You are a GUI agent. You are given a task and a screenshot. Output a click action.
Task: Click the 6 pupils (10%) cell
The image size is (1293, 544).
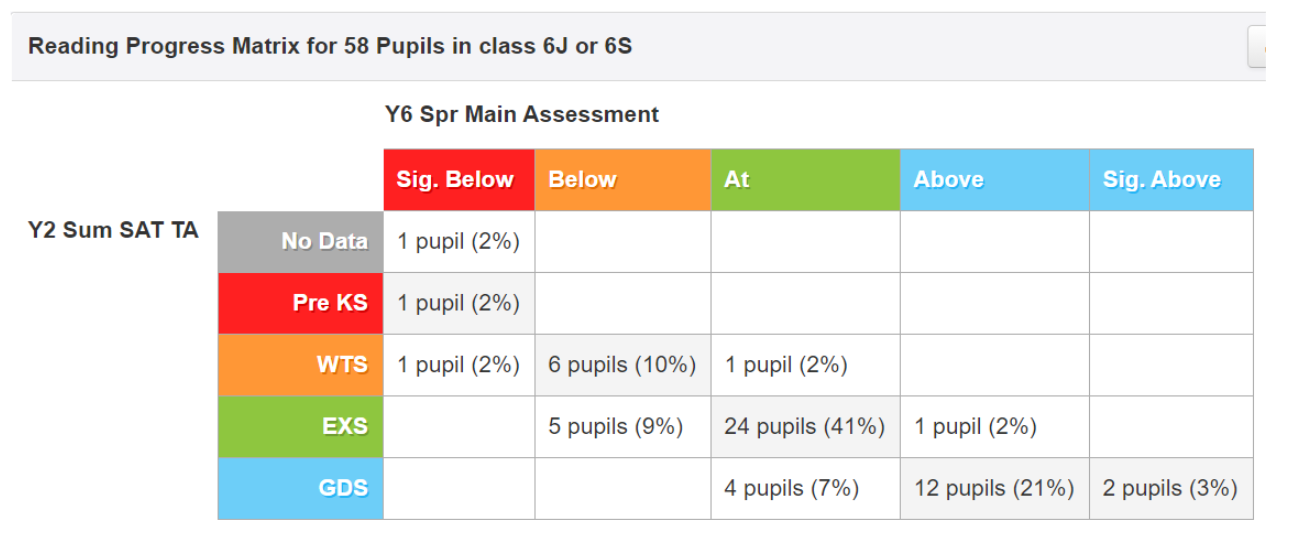point(623,365)
